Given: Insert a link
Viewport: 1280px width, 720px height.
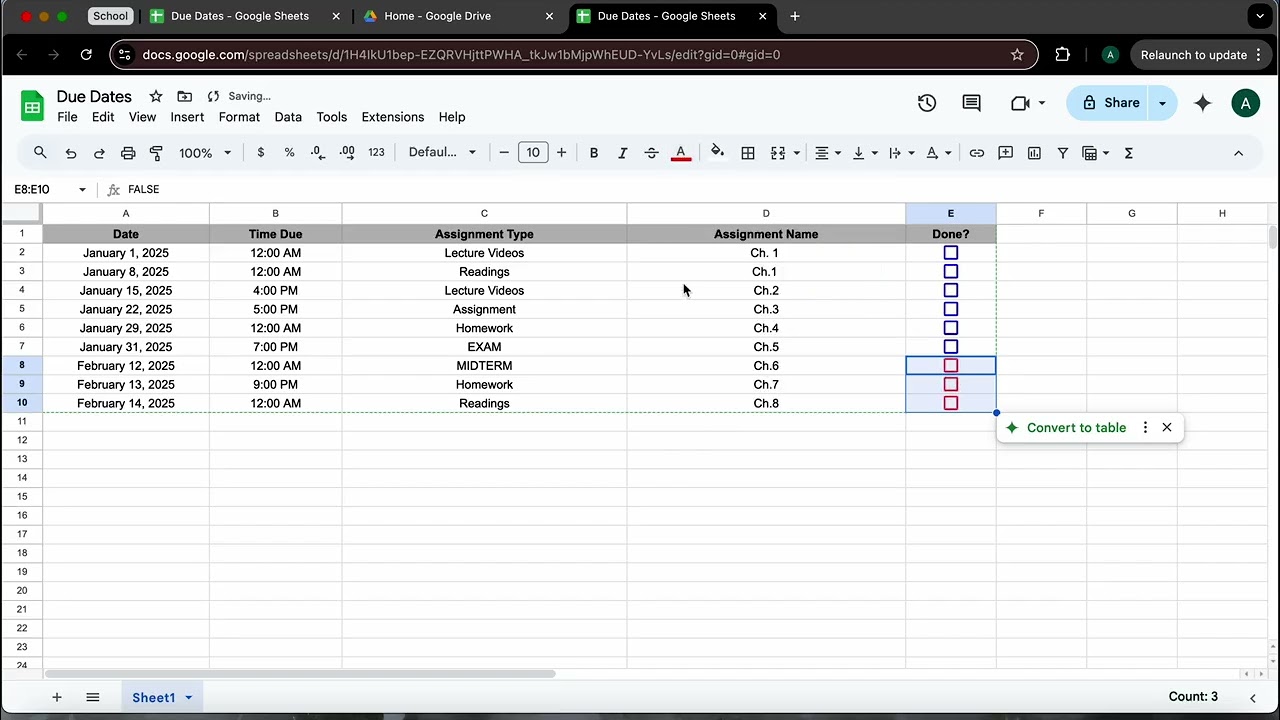Looking at the screenshot, I should (x=977, y=153).
